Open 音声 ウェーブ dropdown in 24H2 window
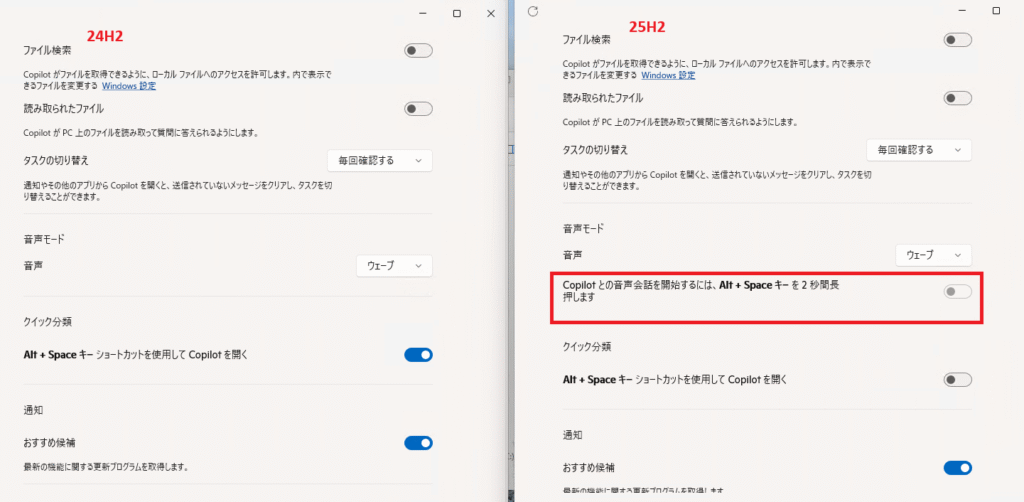This screenshot has width=1024, height=502. pyautogui.click(x=394, y=266)
